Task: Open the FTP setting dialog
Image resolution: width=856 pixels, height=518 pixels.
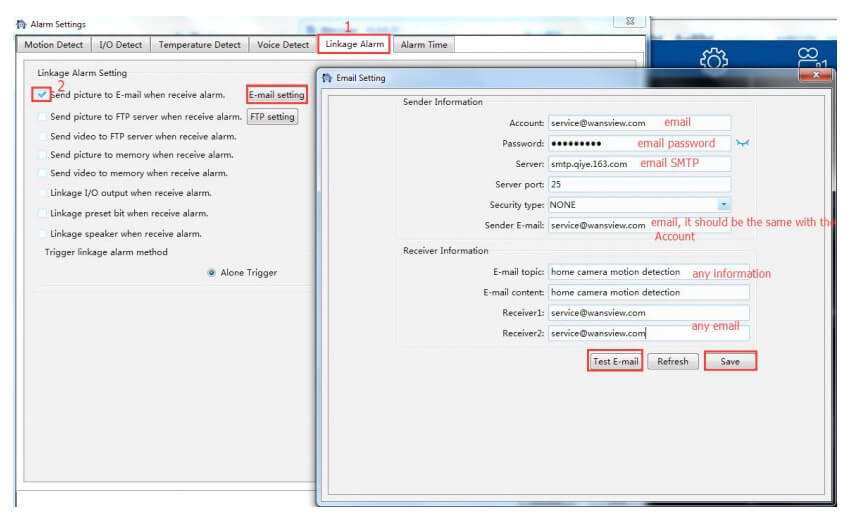Action: pyautogui.click(x=272, y=117)
